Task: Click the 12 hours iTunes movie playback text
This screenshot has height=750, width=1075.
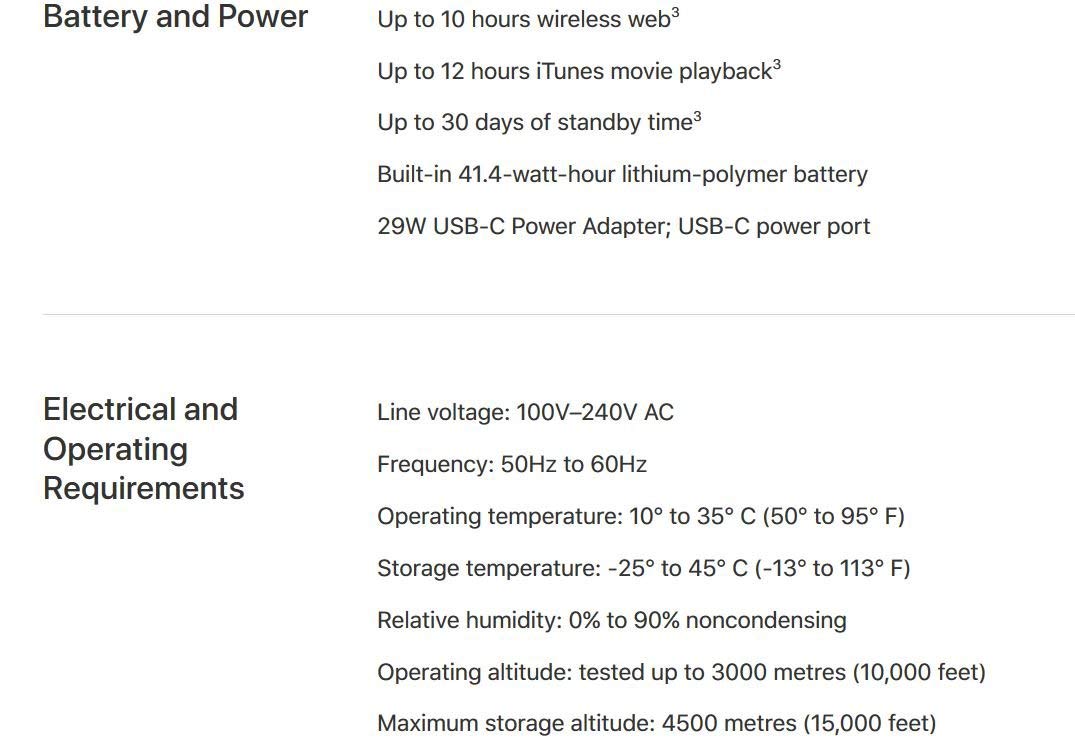Action: pyautogui.click(x=574, y=72)
